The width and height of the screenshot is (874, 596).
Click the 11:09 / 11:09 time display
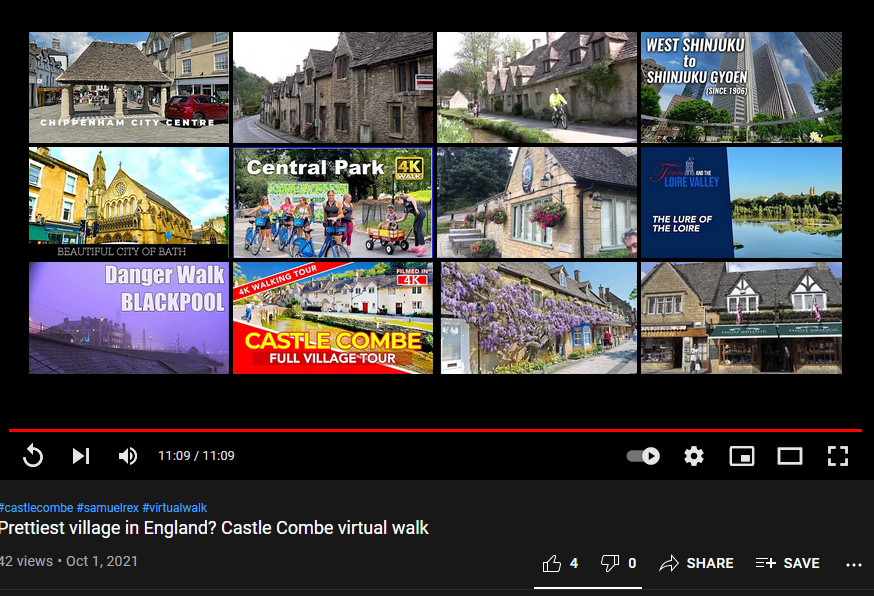196,456
